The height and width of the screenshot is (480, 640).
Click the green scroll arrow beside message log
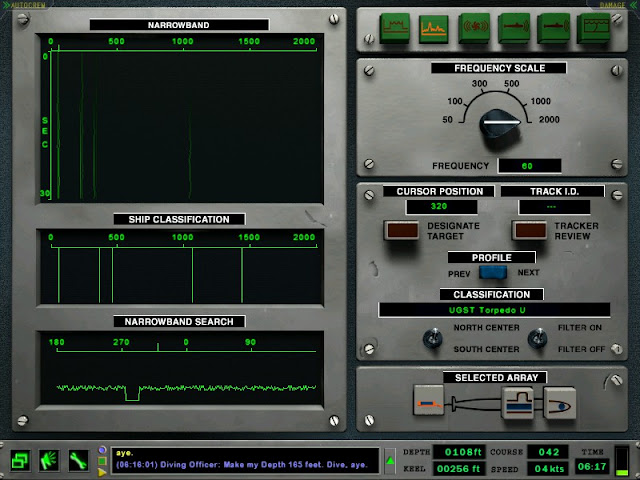(x=390, y=461)
